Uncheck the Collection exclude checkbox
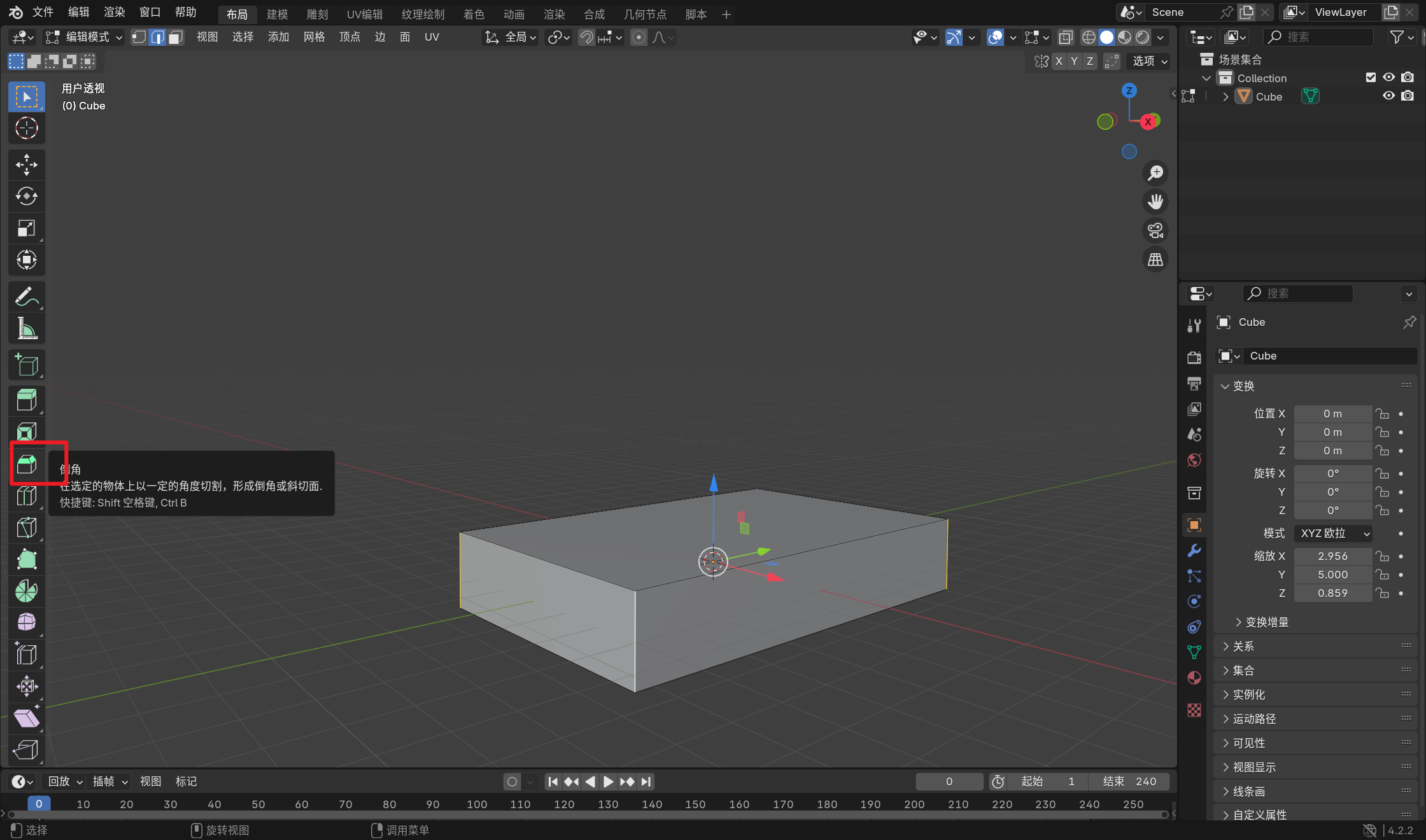This screenshot has width=1426, height=840. tap(1371, 78)
